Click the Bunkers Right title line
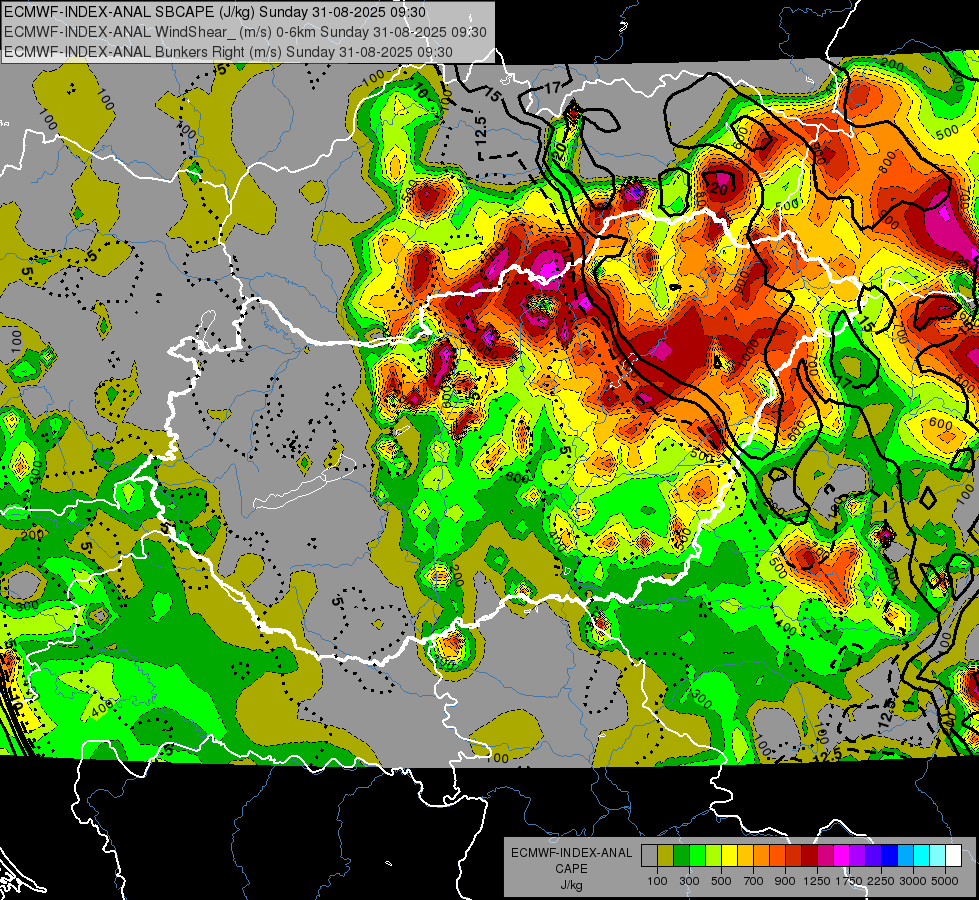 point(228,52)
